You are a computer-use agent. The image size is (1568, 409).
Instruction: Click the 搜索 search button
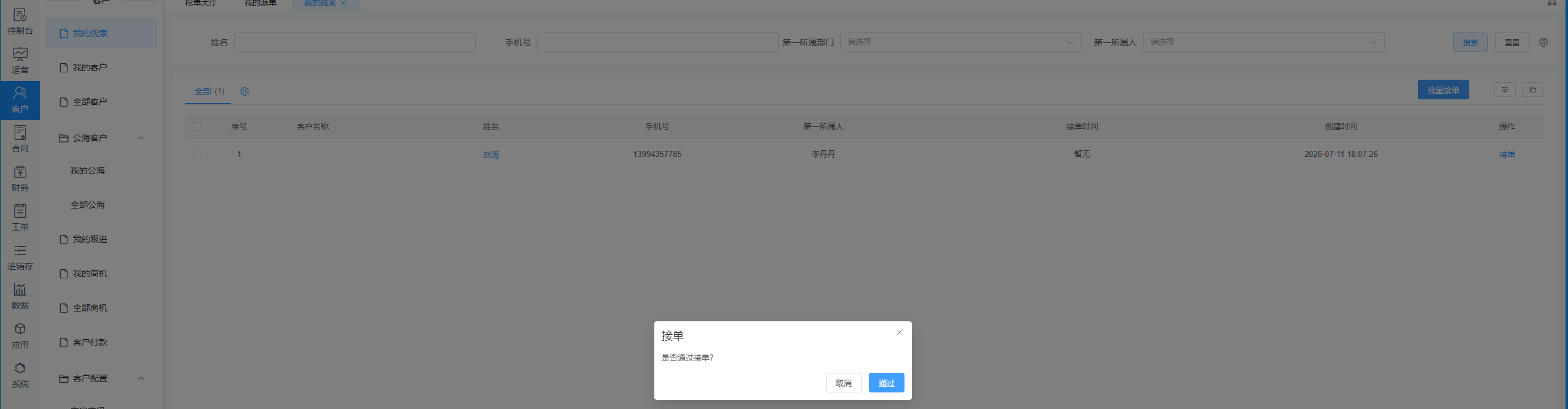coord(1470,42)
